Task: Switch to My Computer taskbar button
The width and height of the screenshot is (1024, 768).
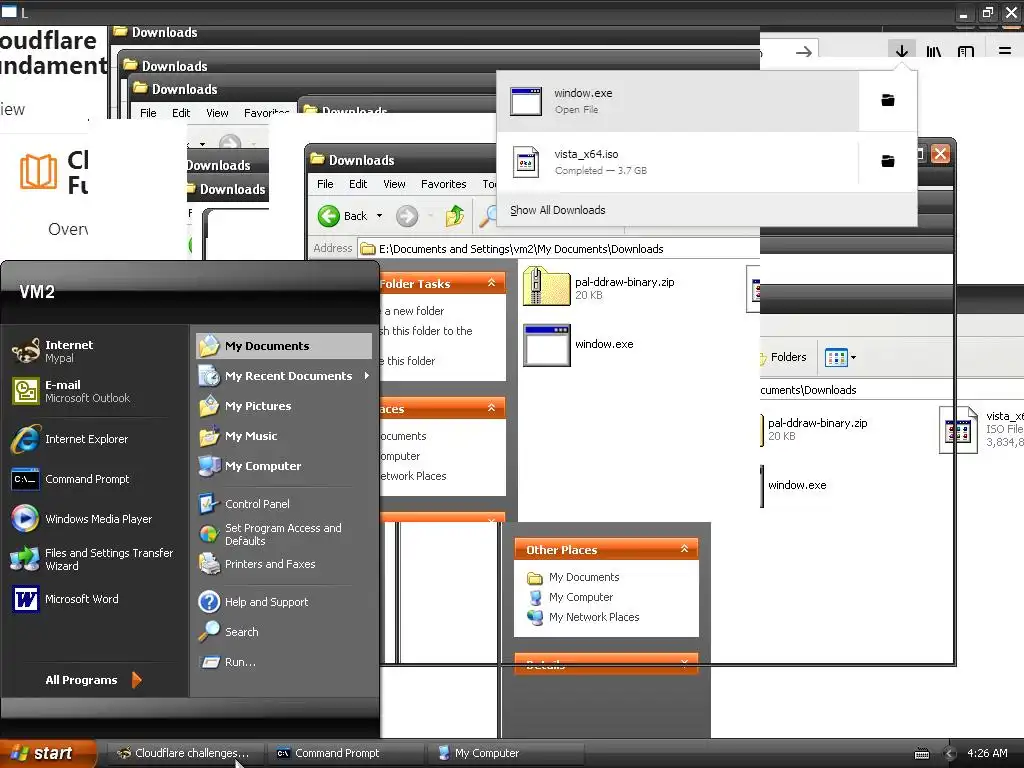Action: coord(505,753)
